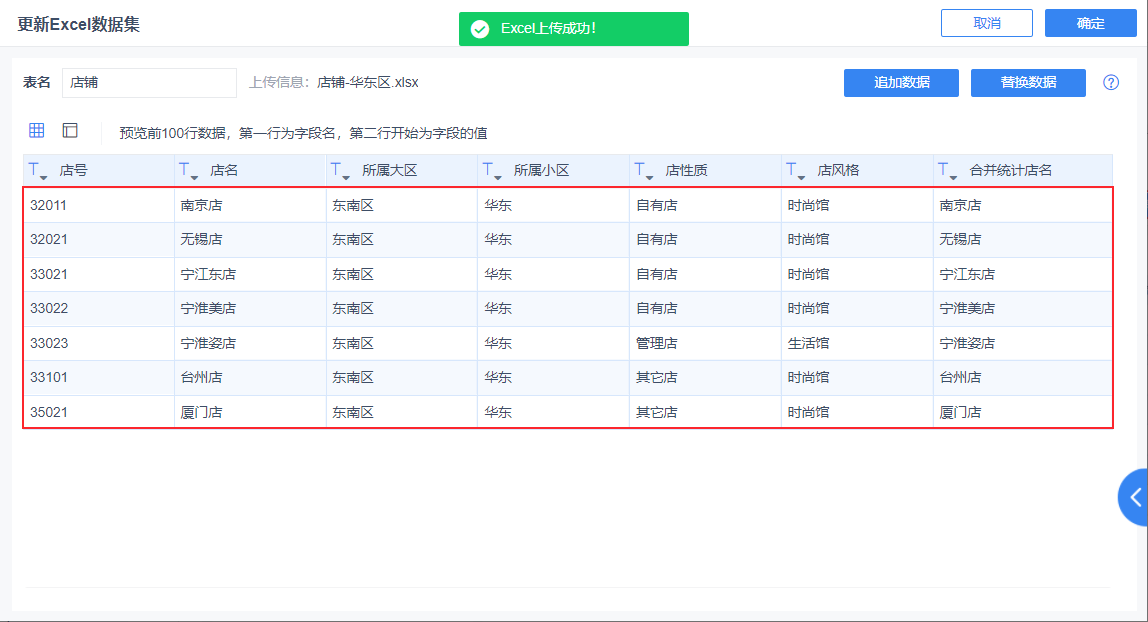The image size is (1148, 622).
Task: Click the 取消 button
Action: [986, 23]
